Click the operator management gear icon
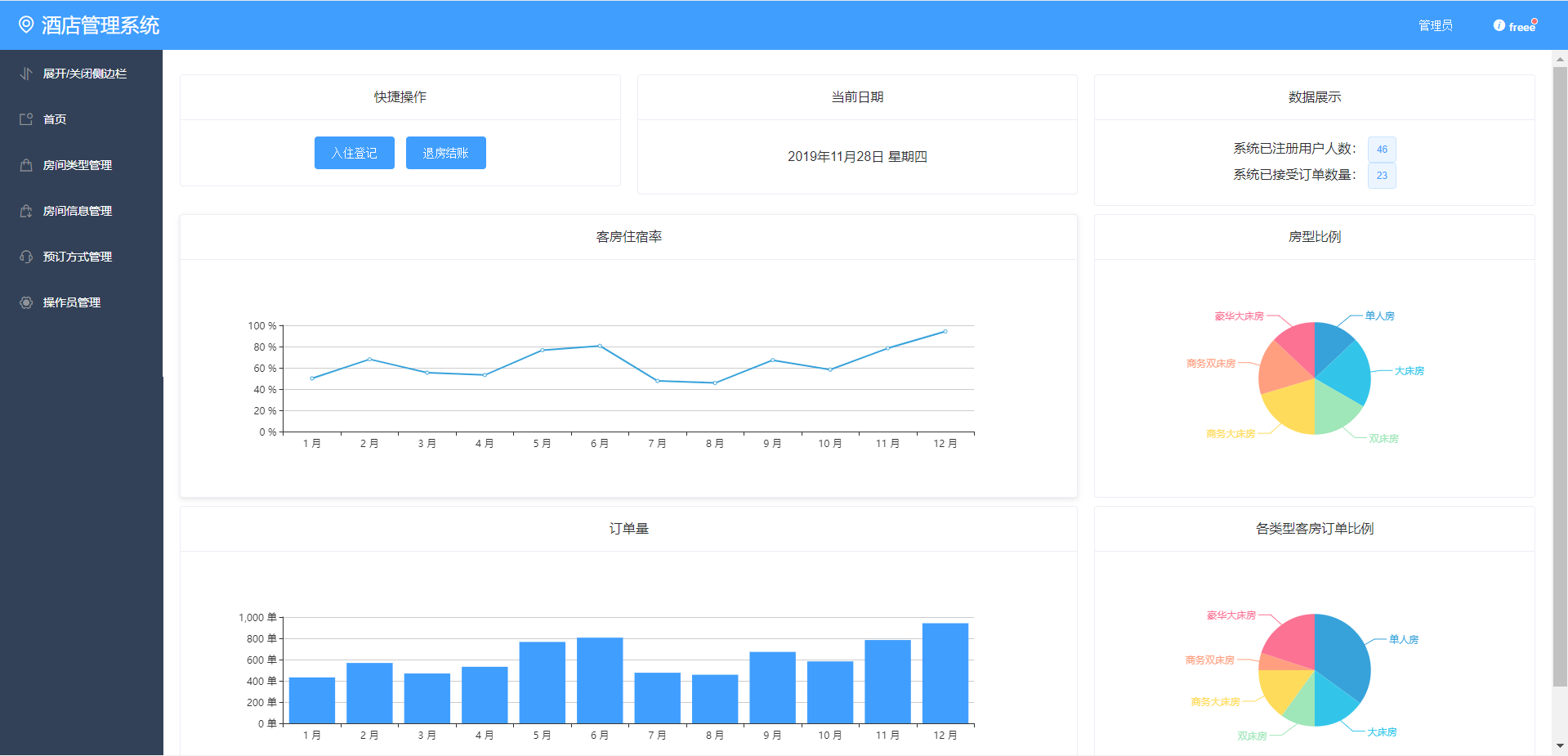This screenshot has height=756, width=1568. [26, 302]
